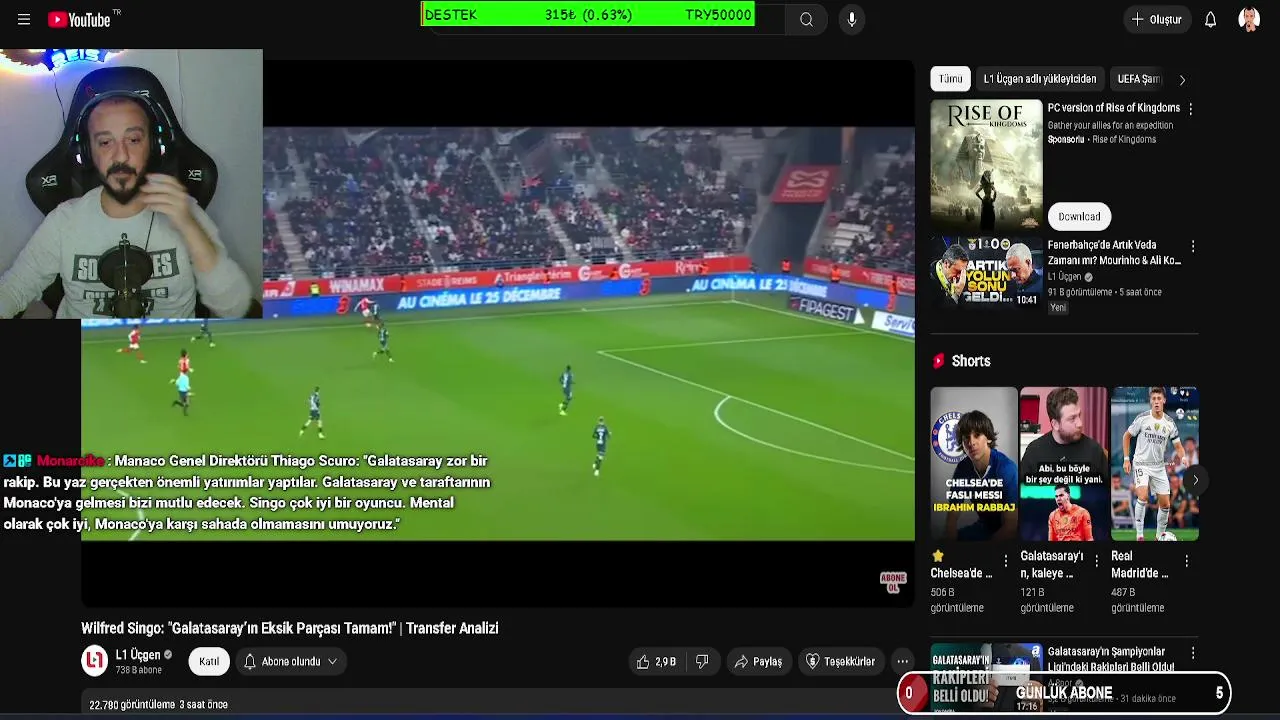Open the notifications bell
The height and width of the screenshot is (720, 1280).
pyautogui.click(x=1210, y=19)
